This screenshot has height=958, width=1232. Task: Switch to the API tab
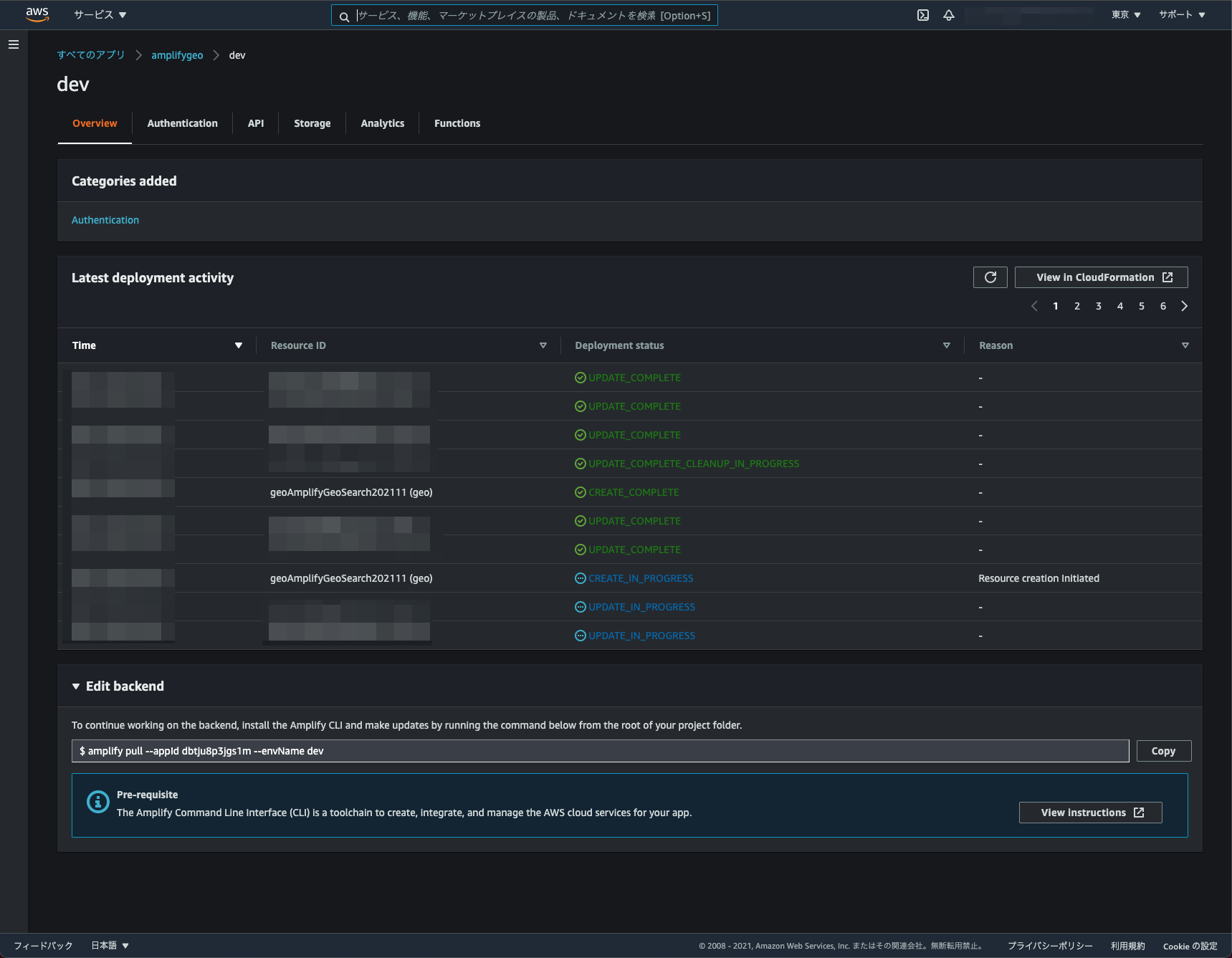coord(256,123)
